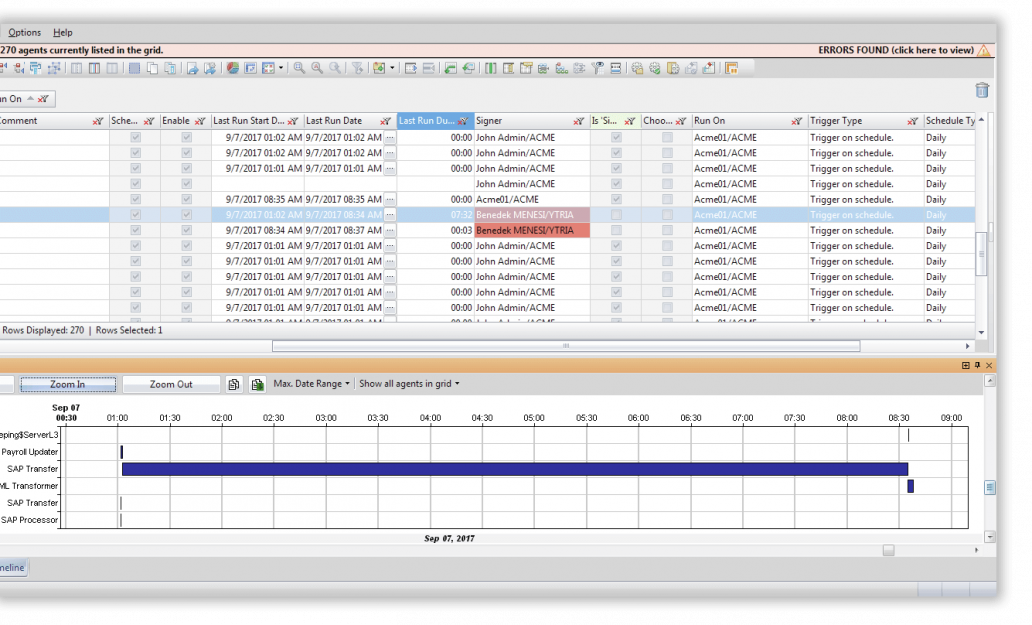Open the Help menu
The image size is (1032, 625).
coord(63,32)
